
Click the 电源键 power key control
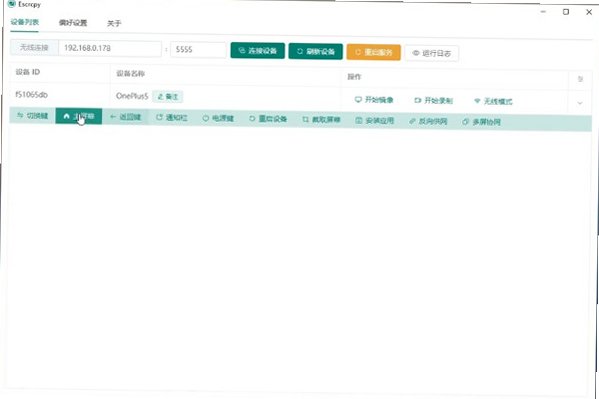click(x=218, y=118)
